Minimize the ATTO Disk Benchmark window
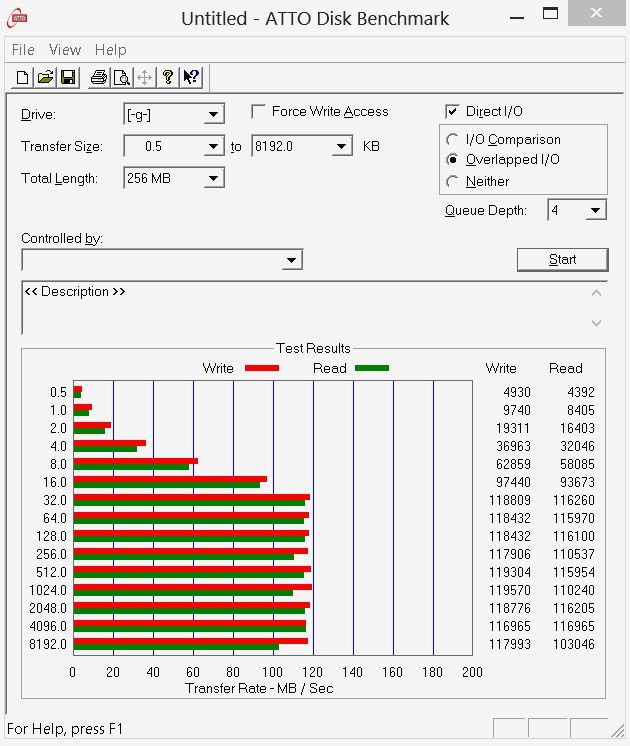Viewport: 630px width, 746px height. point(517,17)
